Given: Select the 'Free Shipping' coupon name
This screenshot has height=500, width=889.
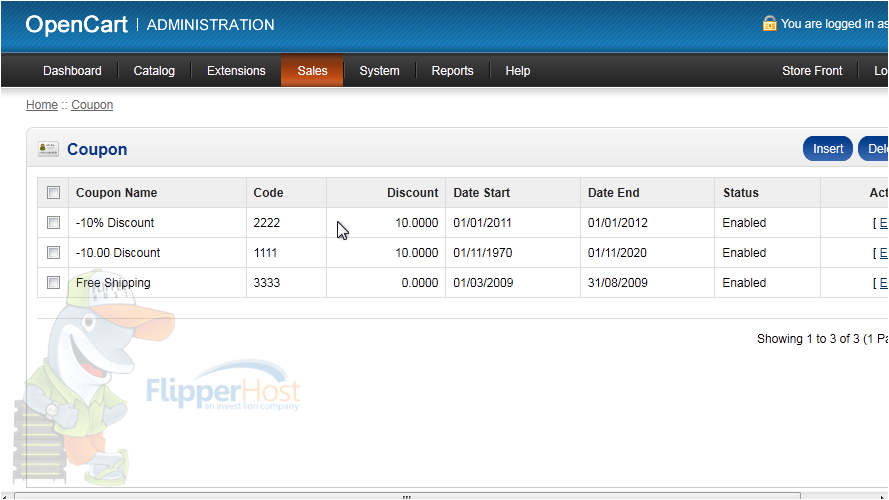Looking at the screenshot, I should [x=113, y=283].
